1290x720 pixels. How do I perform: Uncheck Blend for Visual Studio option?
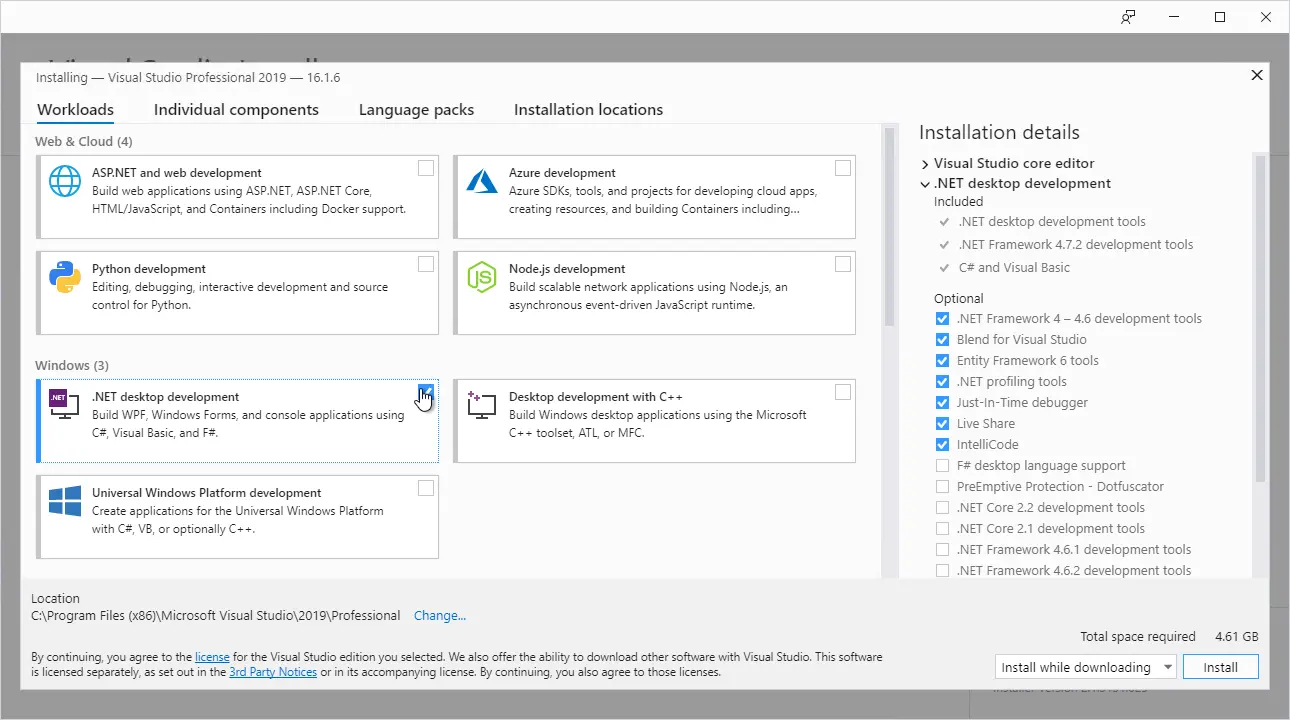(x=942, y=340)
